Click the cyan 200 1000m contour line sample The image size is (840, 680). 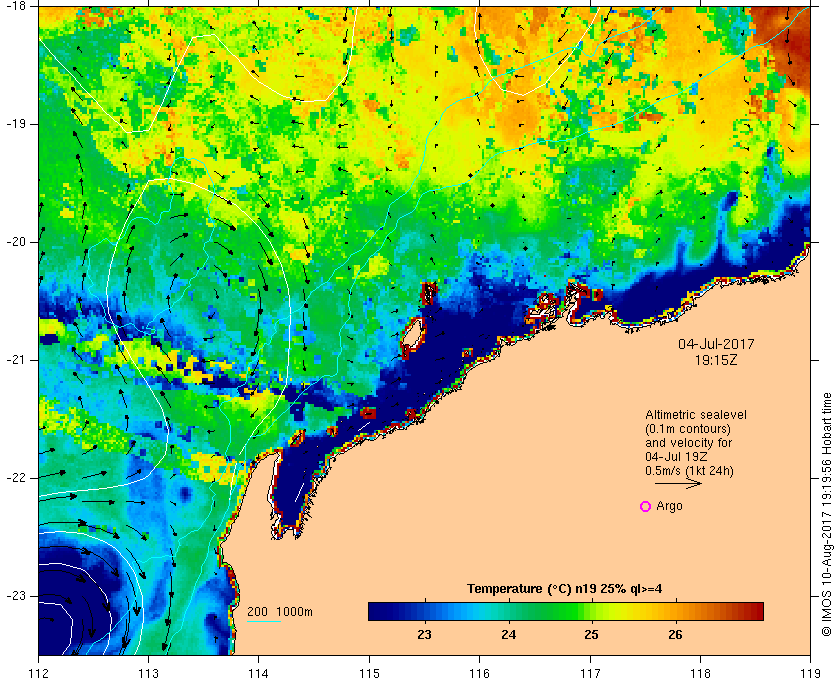tap(264, 622)
